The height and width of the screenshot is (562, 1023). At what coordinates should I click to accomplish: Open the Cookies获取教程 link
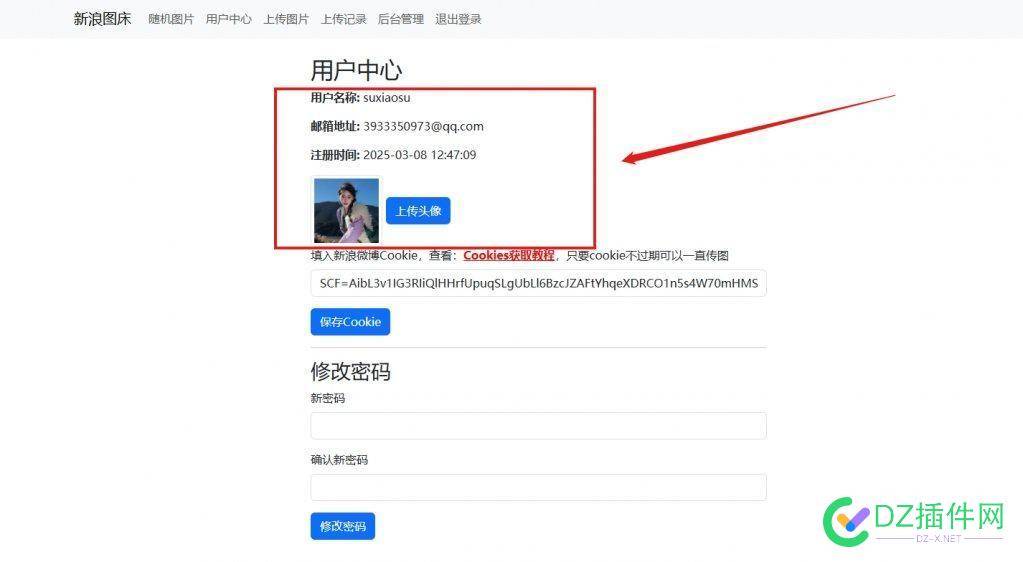[x=509, y=255]
